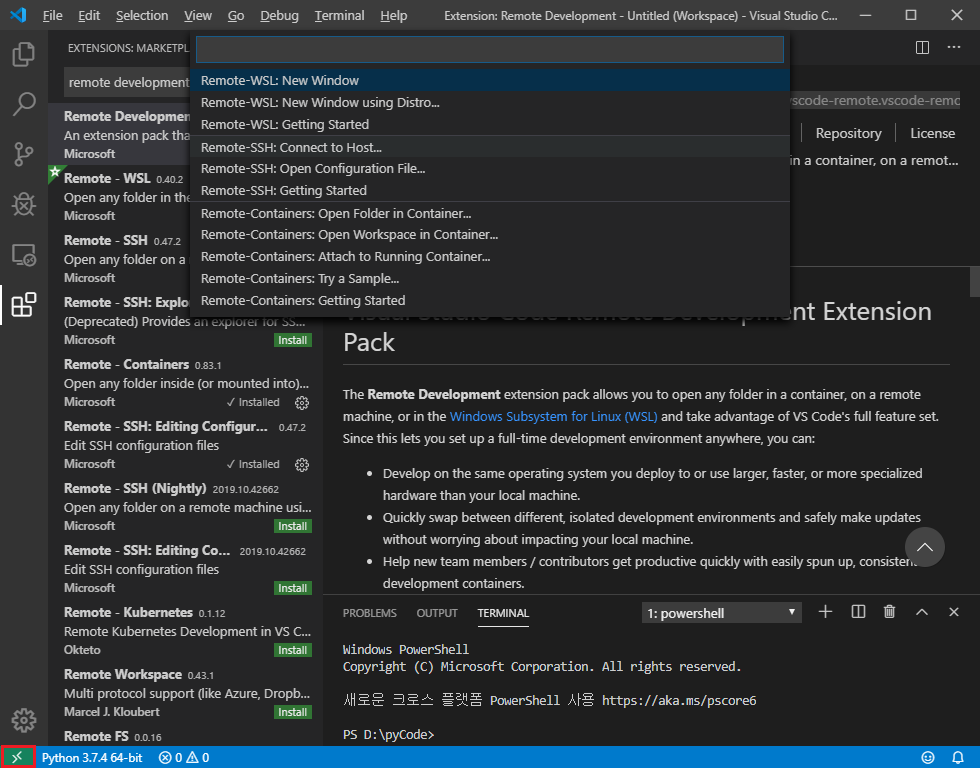Open manage gear for Remote - Containers
Viewport: 980px width, 768px height.
point(302,402)
